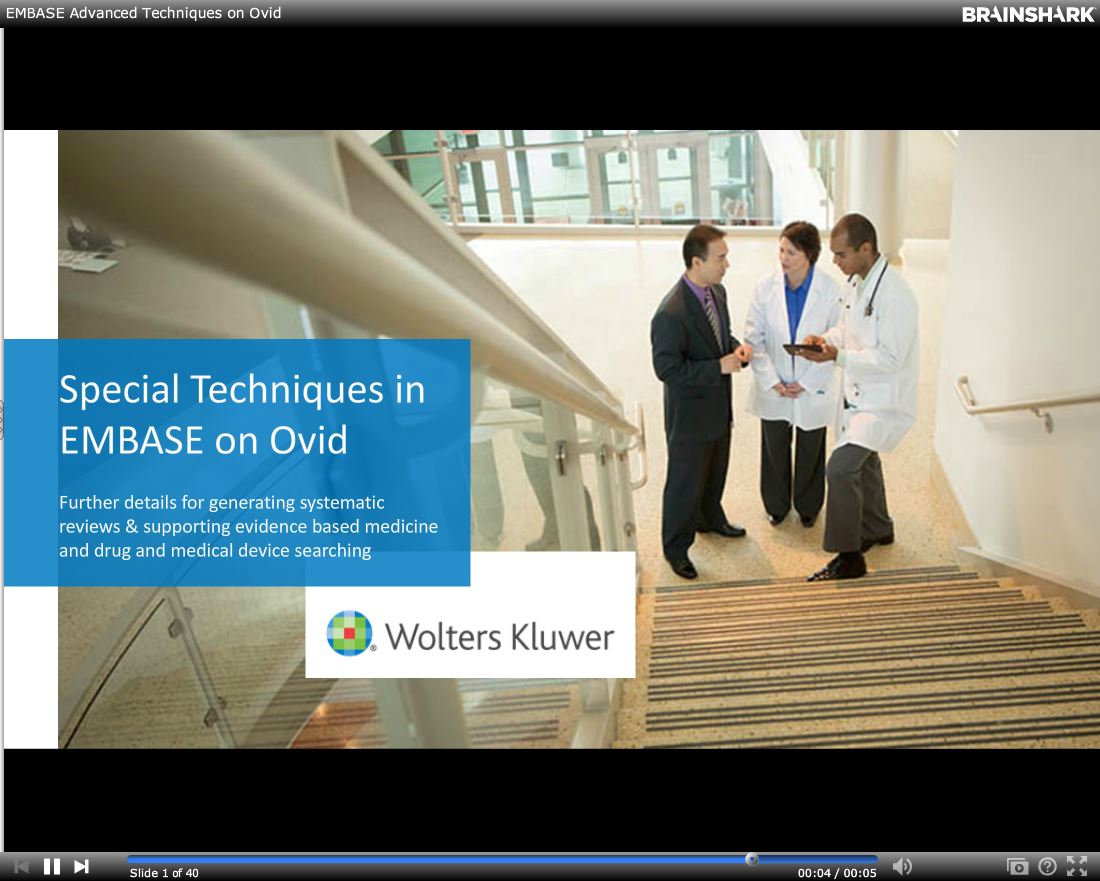This screenshot has width=1100, height=881.
Task: Go back to the previous slide
Action: click(x=22, y=866)
